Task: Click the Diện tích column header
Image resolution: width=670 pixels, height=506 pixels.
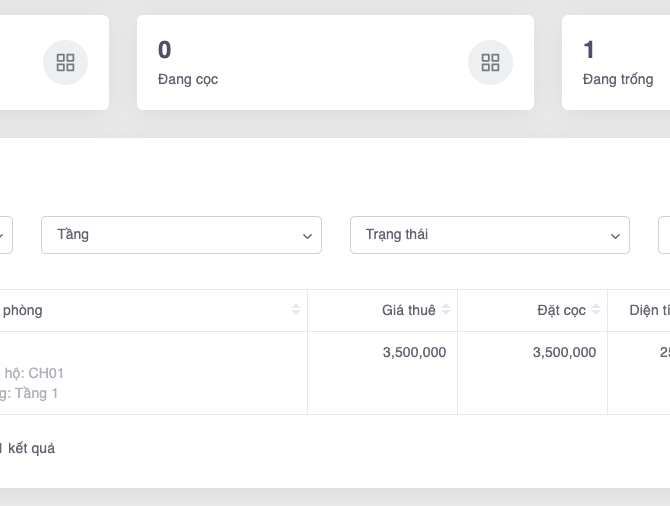Action: coord(648,310)
